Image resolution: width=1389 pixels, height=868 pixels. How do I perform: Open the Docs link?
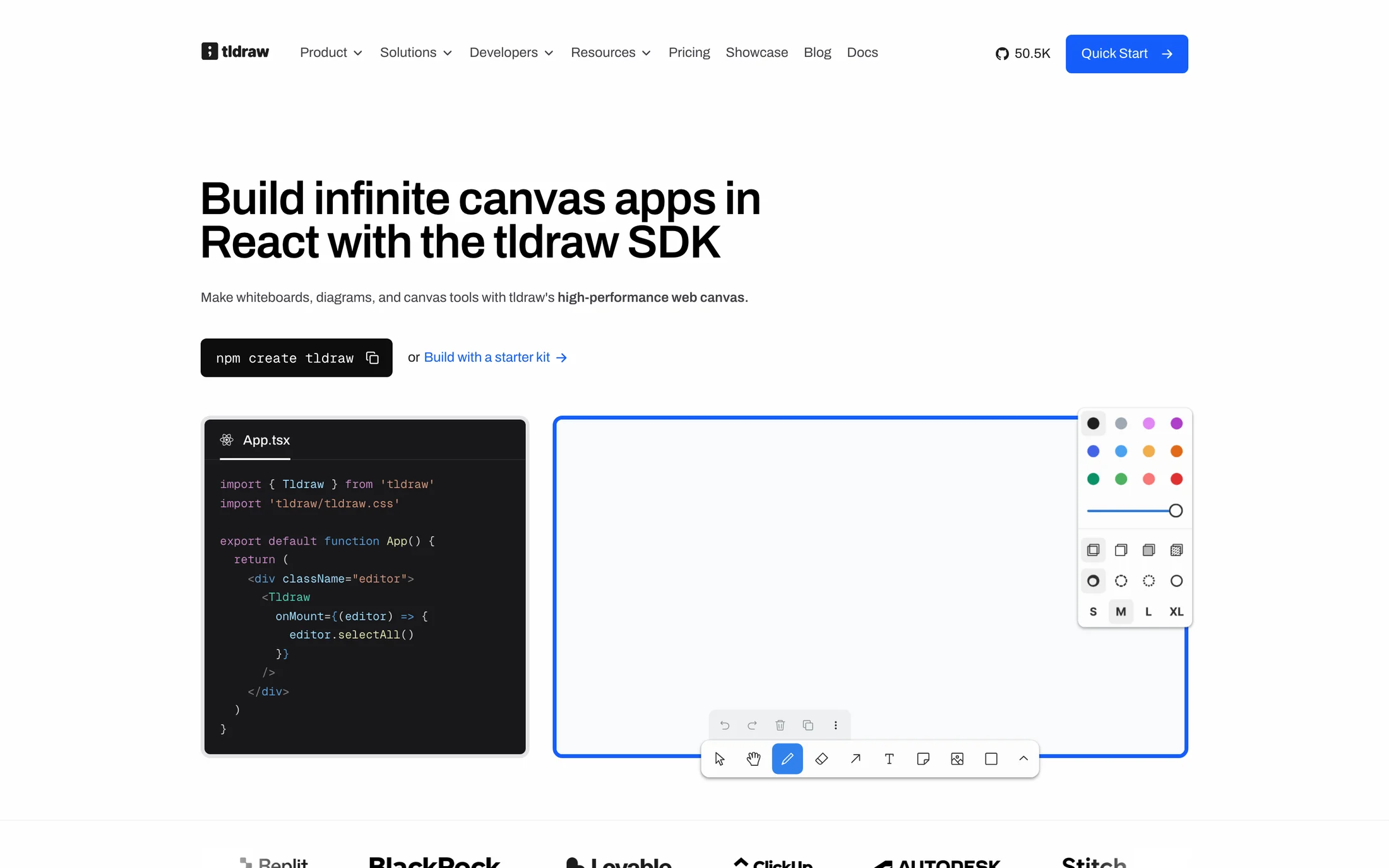point(862,52)
